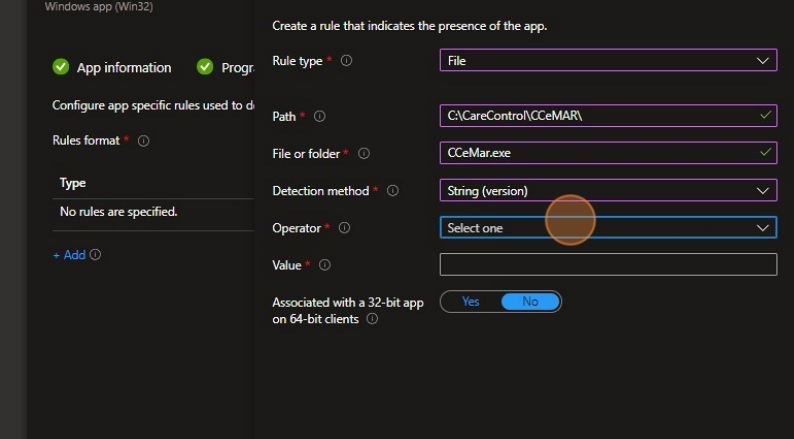Click info icon next to File or folder
This screenshot has height=439, width=794.
[364, 154]
